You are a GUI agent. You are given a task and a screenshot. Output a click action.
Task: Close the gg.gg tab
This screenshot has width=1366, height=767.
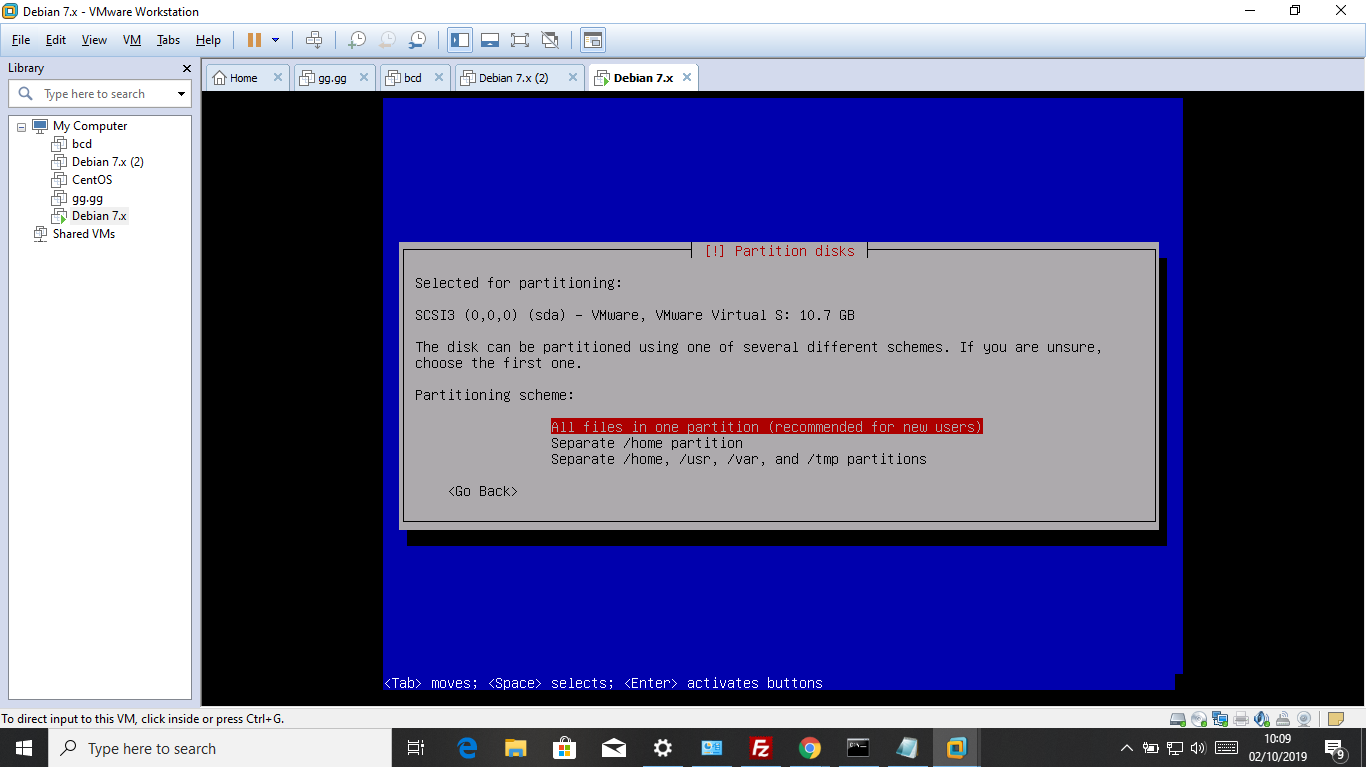365,78
